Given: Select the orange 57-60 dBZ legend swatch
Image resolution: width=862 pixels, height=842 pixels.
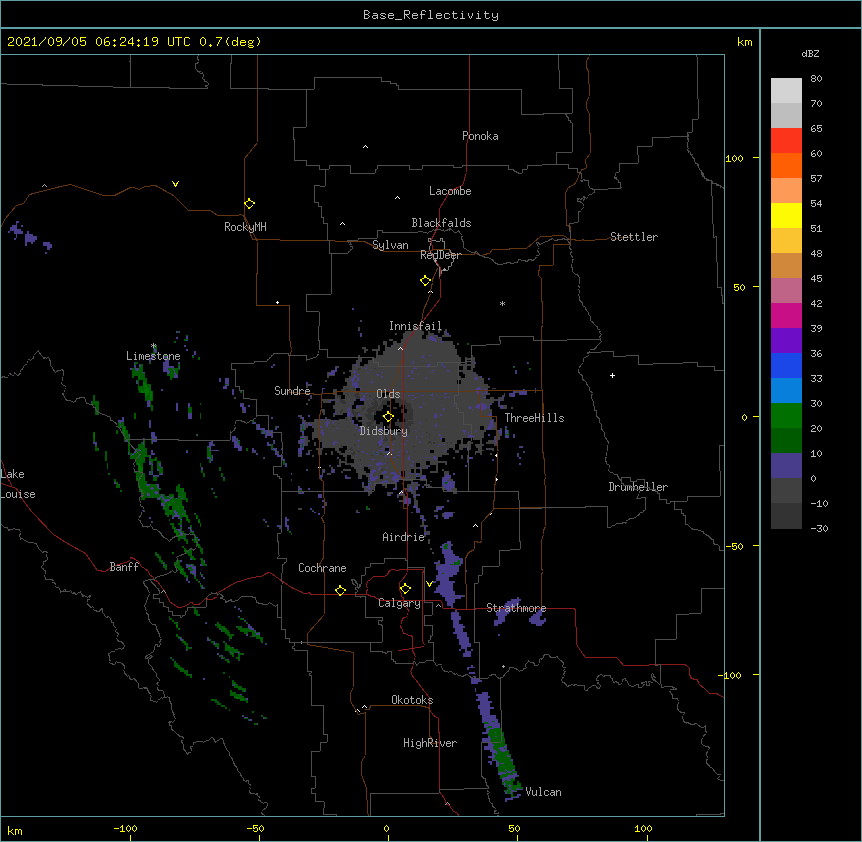Looking at the screenshot, I should tap(786, 165).
